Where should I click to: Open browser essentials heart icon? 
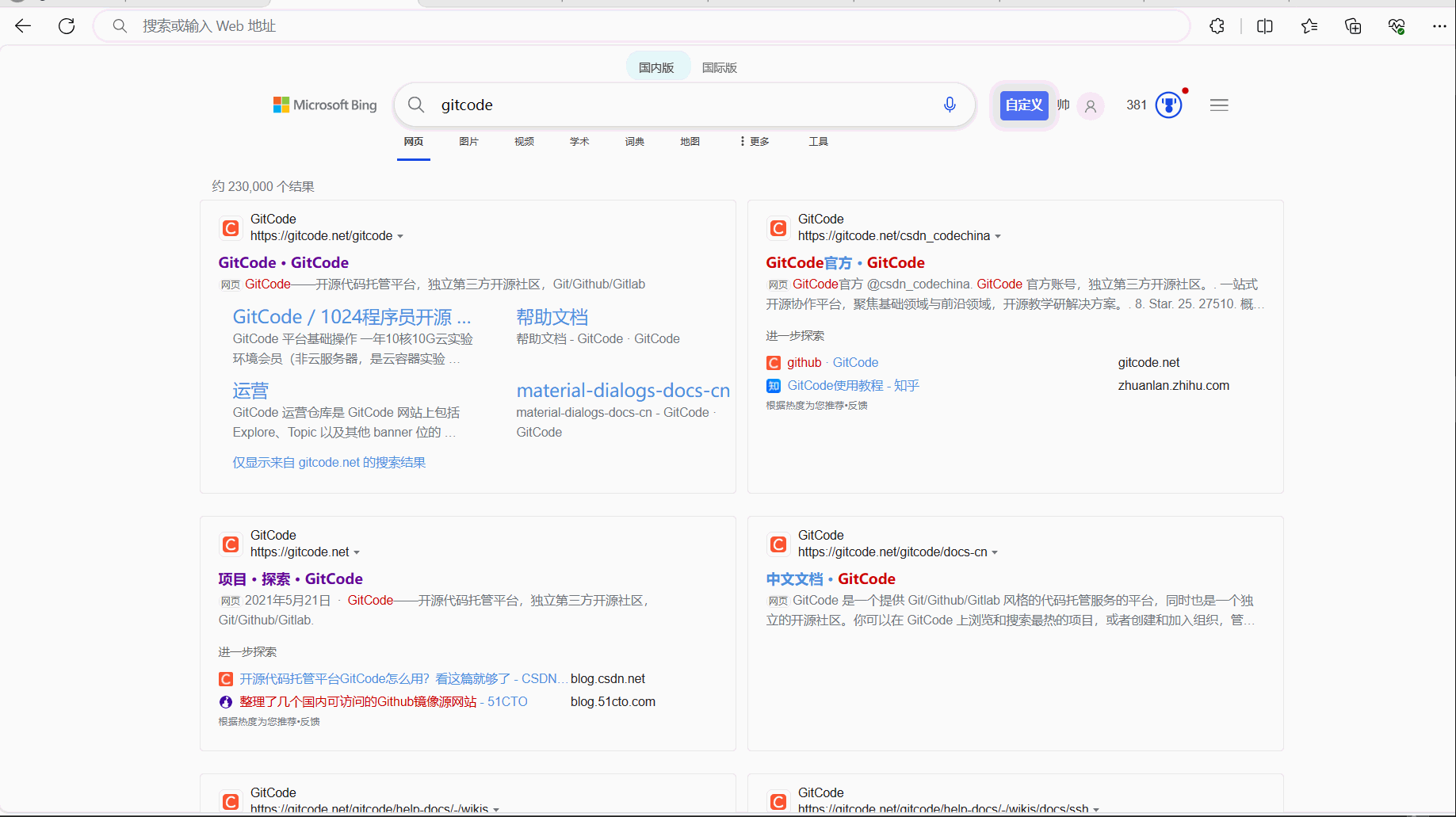tap(1397, 26)
